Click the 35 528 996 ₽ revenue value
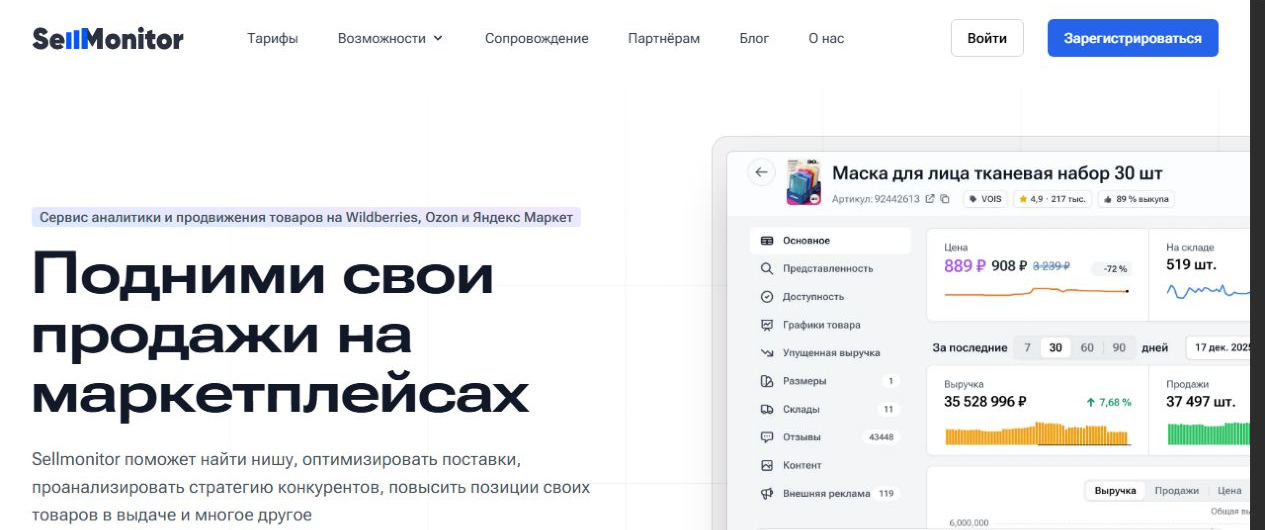Image resolution: width=1265 pixels, height=530 pixels. (x=985, y=402)
